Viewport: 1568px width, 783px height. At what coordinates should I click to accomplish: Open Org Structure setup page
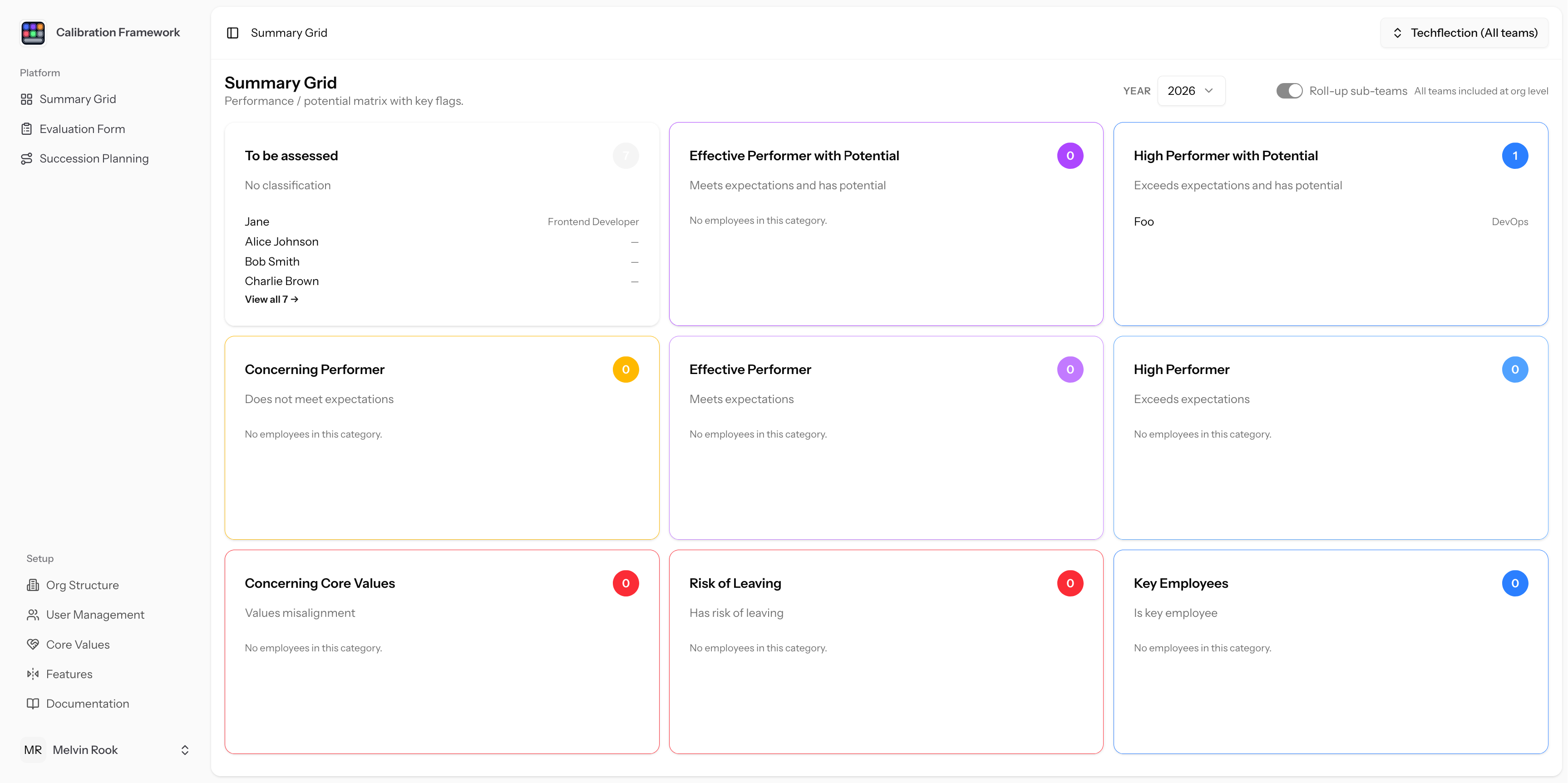[x=105, y=585]
